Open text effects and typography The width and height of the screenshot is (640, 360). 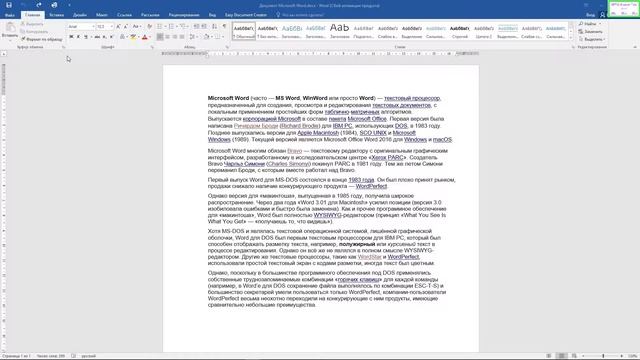pos(122,37)
